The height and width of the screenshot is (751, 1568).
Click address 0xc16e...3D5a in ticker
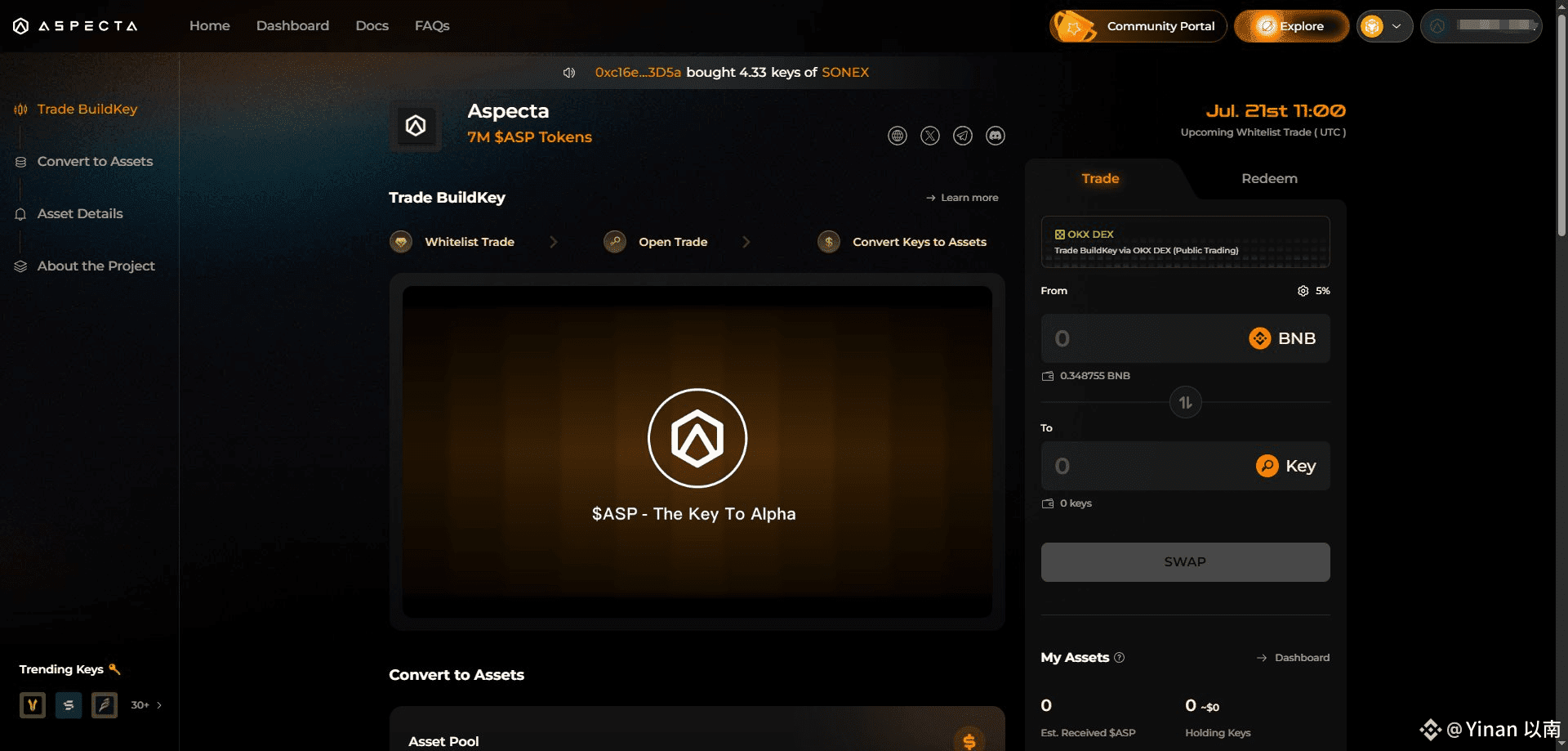tap(638, 73)
